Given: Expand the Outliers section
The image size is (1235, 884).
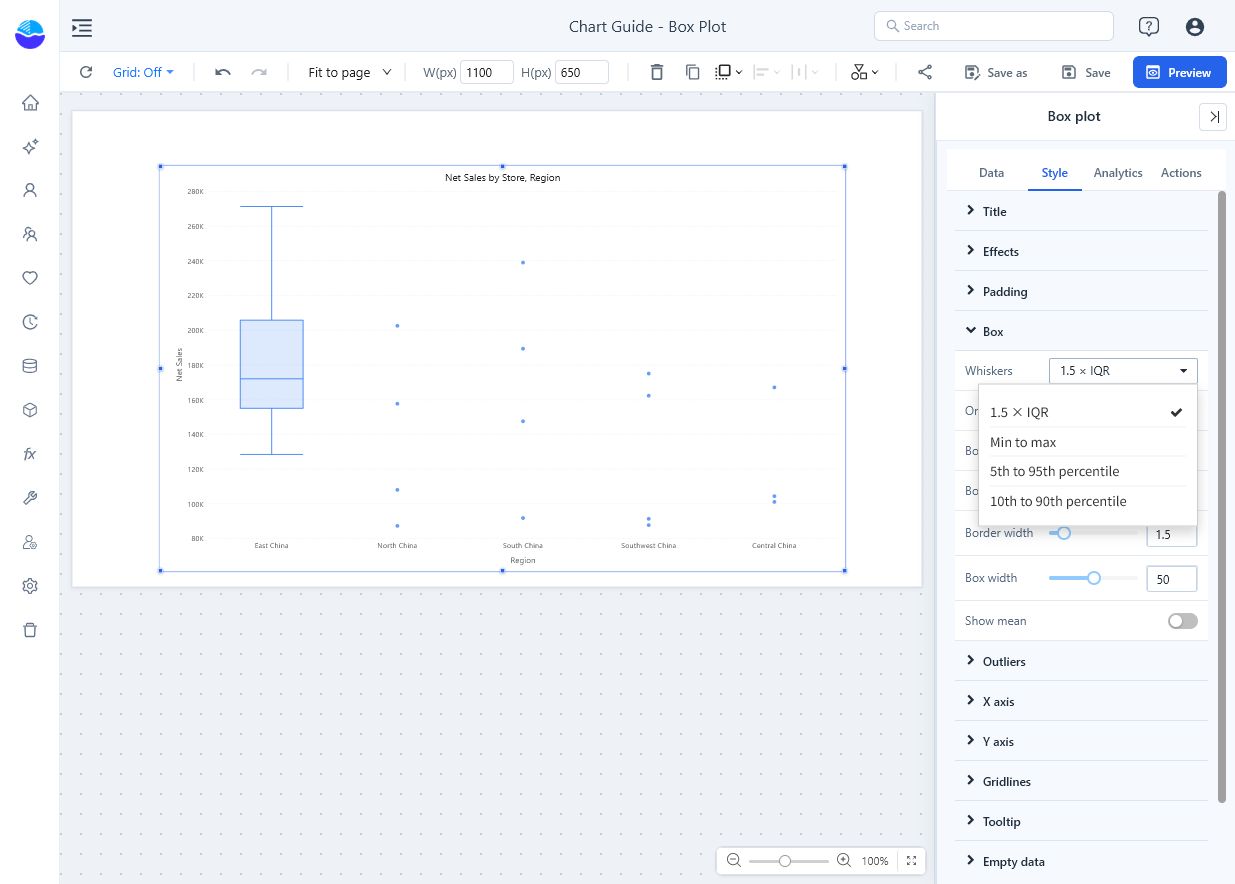Looking at the screenshot, I should 1081,661.
